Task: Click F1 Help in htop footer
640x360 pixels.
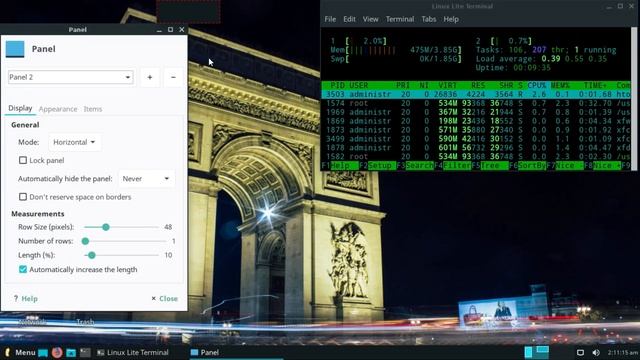Action: [x=340, y=166]
